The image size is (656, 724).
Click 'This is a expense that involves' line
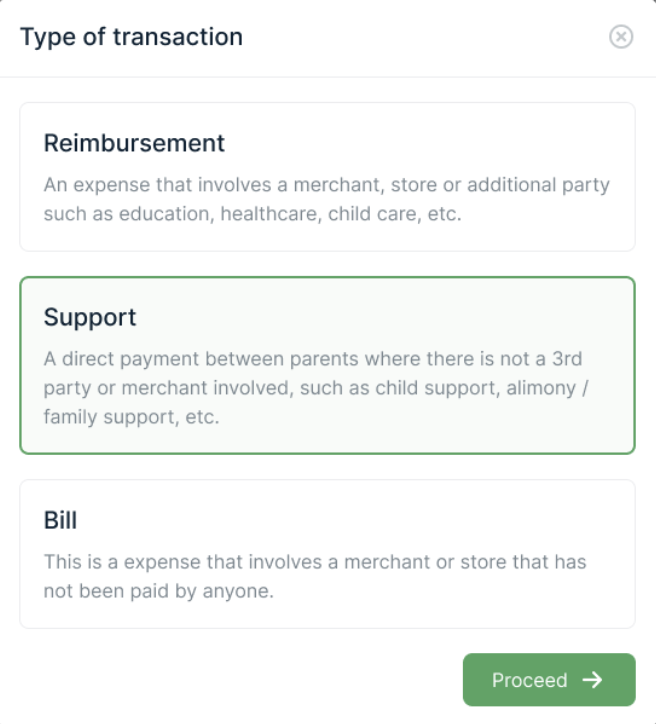[x=315, y=562]
